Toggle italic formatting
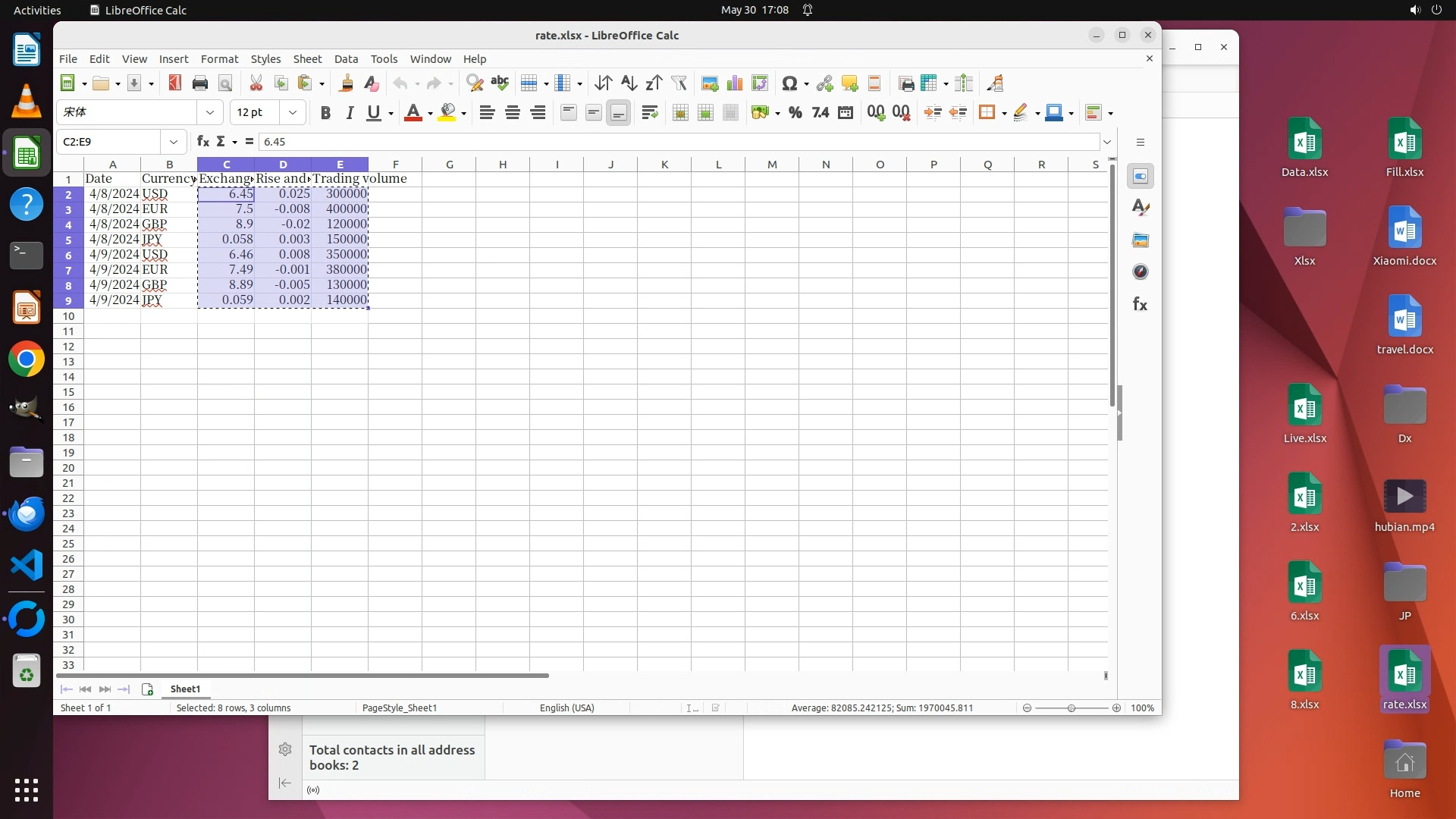The height and width of the screenshot is (819, 1456). pyautogui.click(x=350, y=113)
